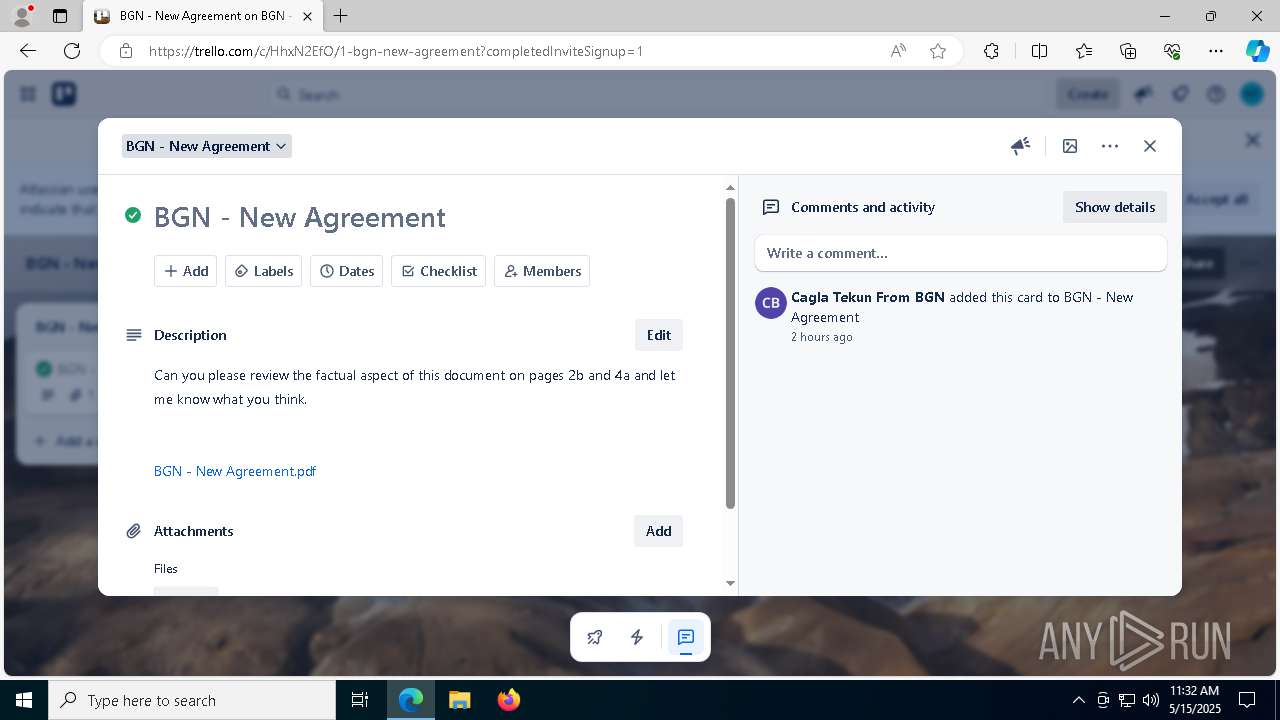Click the card description scrollbar thumb
Image resolution: width=1280 pixels, height=720 pixels.
(x=730, y=352)
